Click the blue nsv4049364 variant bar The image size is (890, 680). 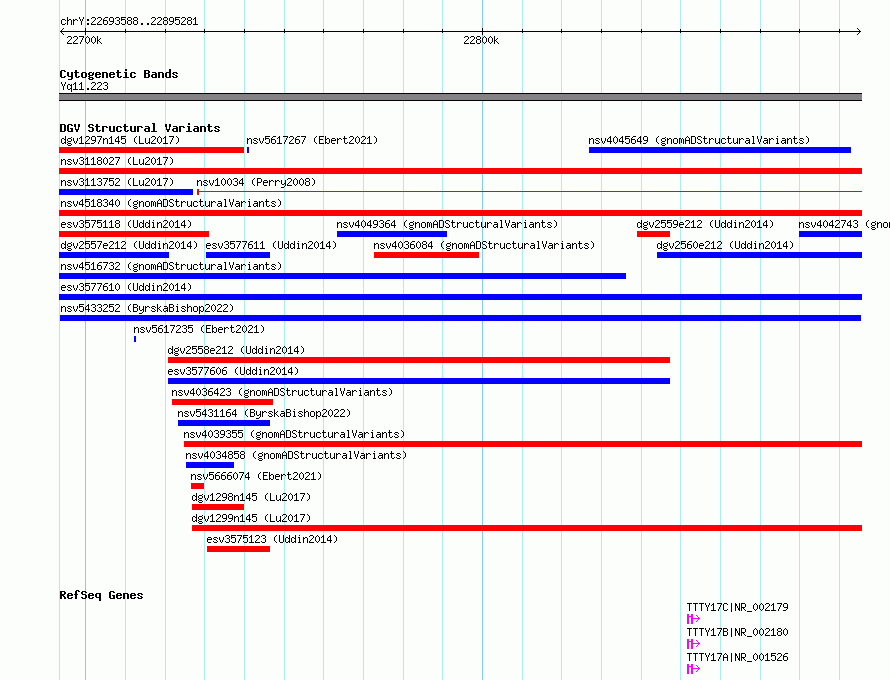click(x=392, y=234)
